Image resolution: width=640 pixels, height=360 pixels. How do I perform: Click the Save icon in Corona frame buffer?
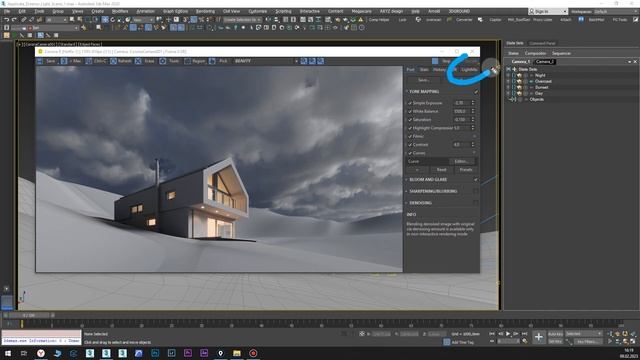(40, 61)
